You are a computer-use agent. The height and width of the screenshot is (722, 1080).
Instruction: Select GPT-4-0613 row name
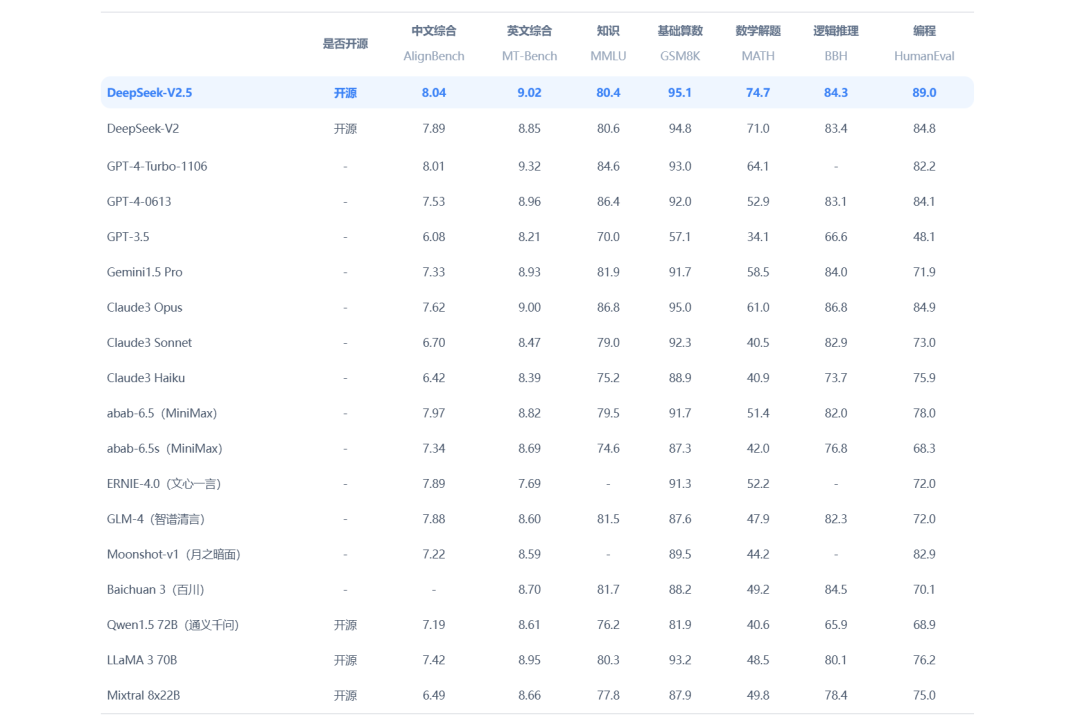pos(139,201)
